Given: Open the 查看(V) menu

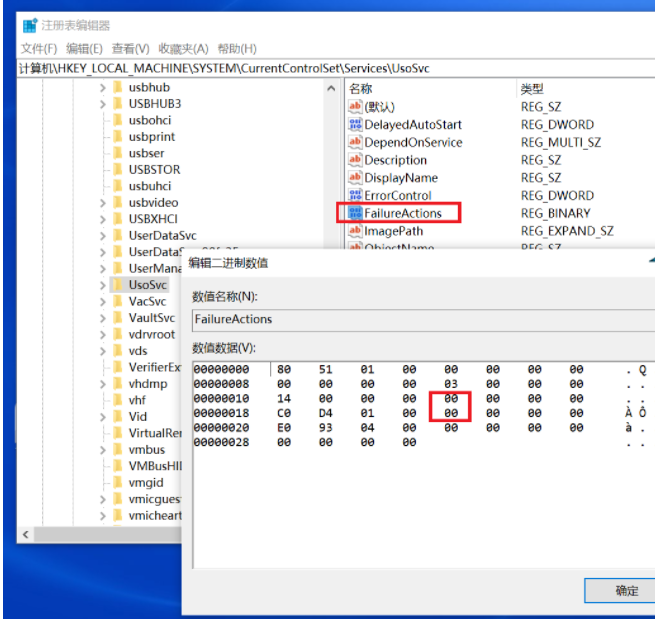Looking at the screenshot, I should [x=130, y=48].
